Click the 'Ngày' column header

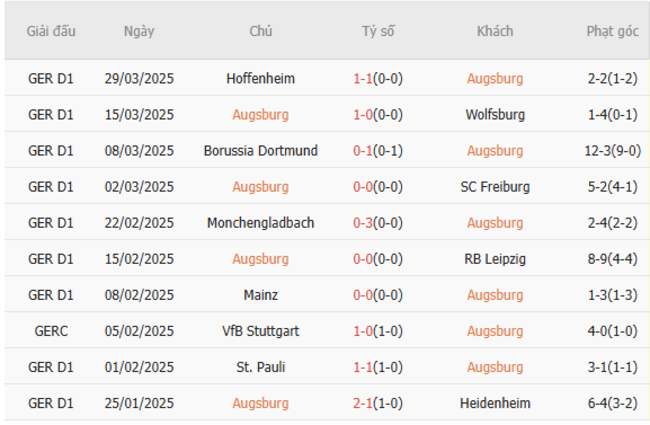pyautogui.click(x=139, y=31)
